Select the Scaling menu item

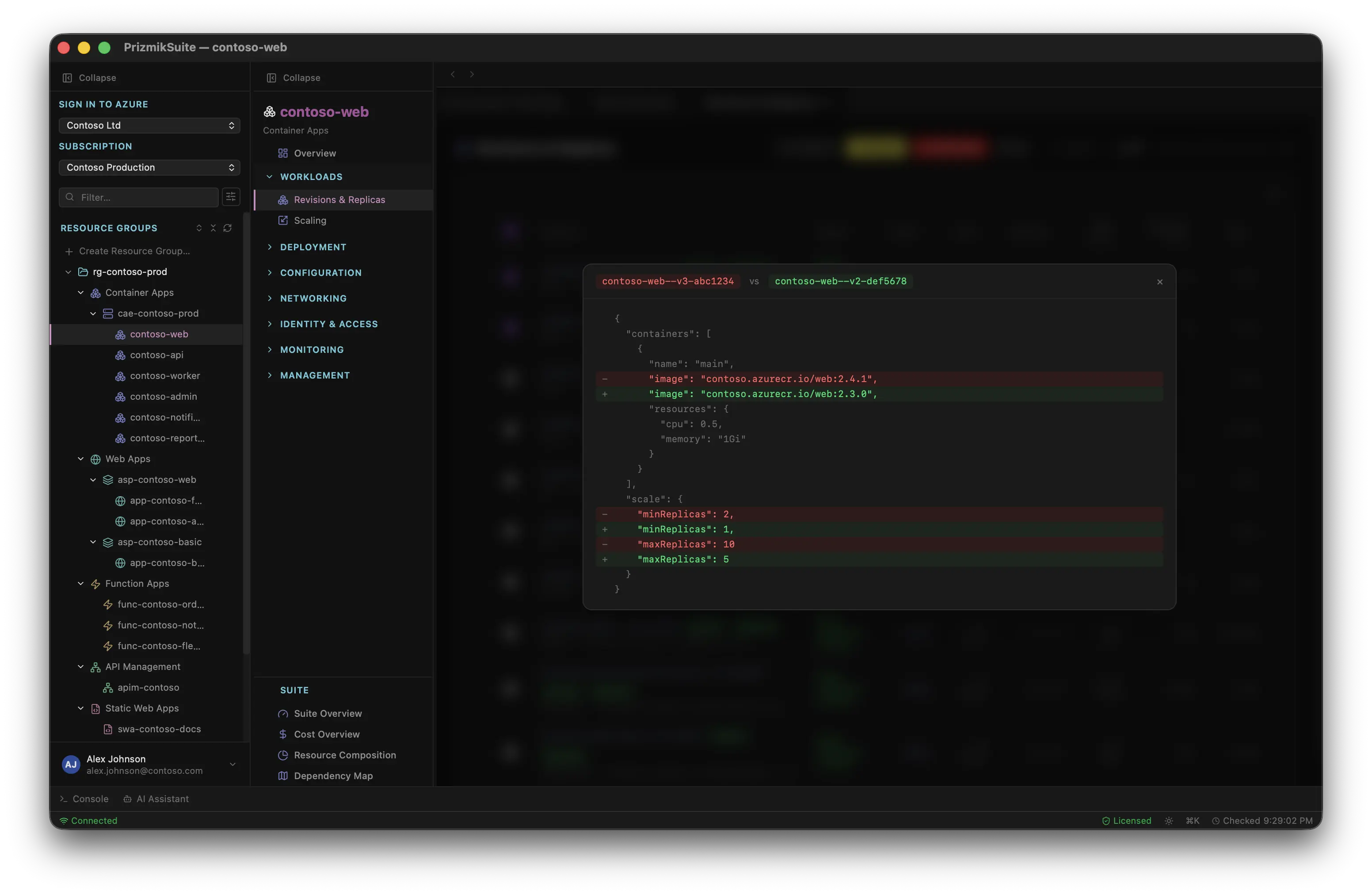(343, 220)
